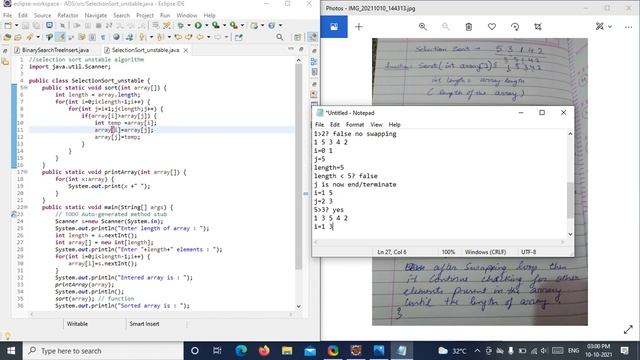Click the 100% zoom status in Notepad
The height and width of the screenshot is (360, 640).
pos(448,252)
